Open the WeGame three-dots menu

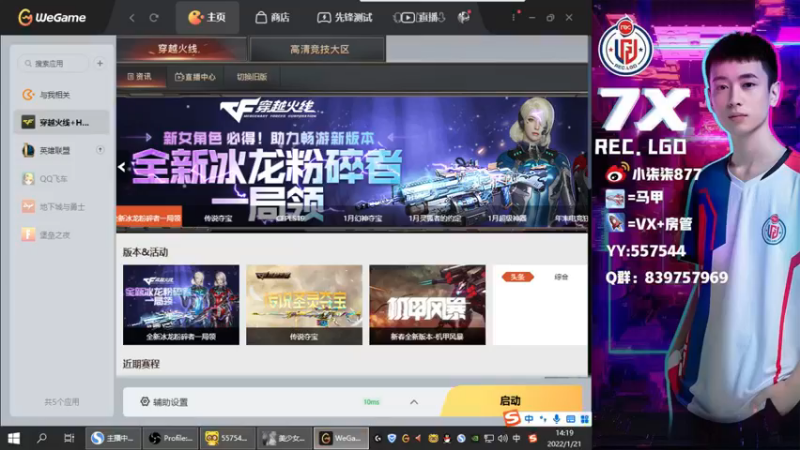pyautogui.click(x=513, y=17)
